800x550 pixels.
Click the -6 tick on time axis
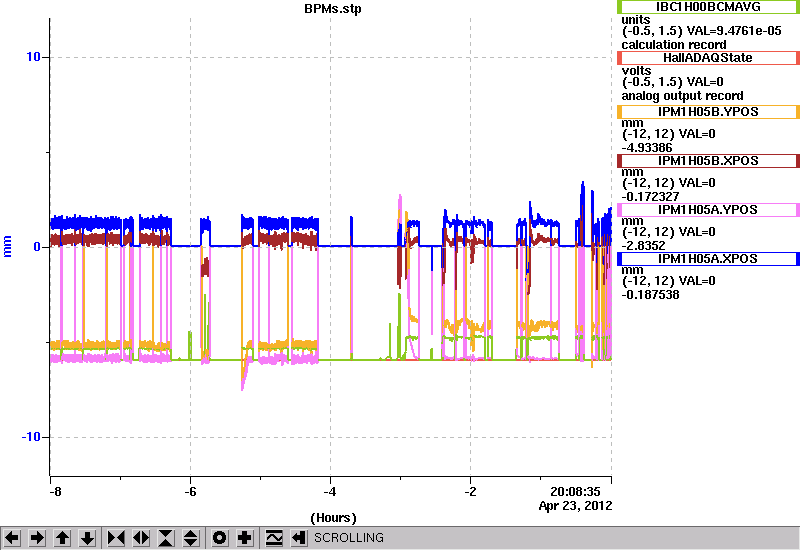pos(190,492)
